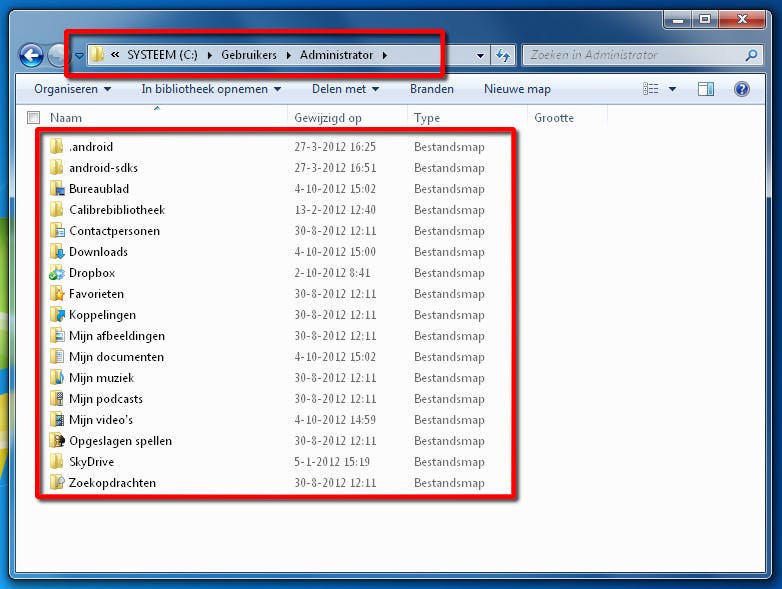Select the Calibrebibliotheek folder icon

tap(57, 209)
